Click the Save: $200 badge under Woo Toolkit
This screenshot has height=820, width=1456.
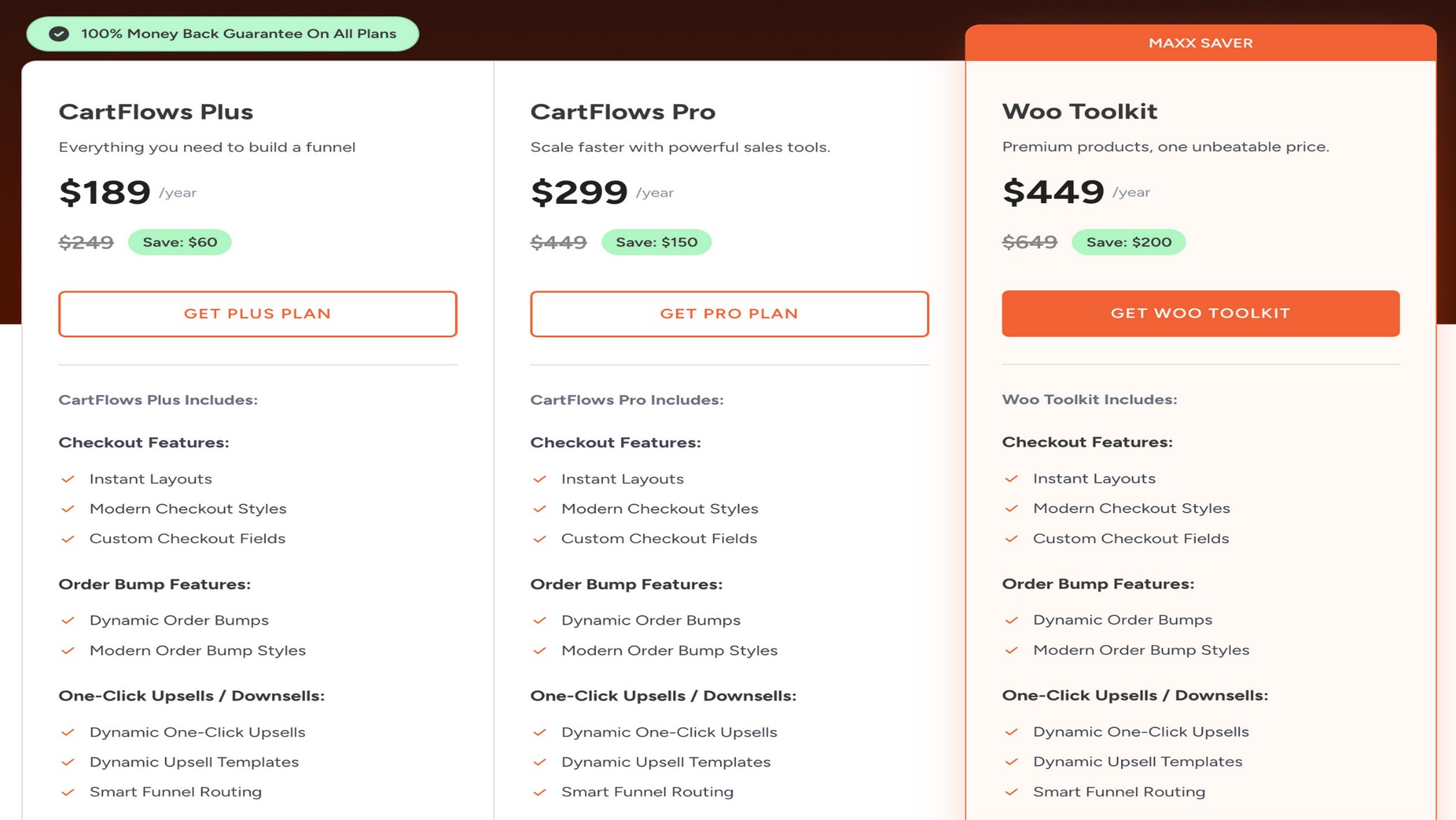pos(1129,242)
